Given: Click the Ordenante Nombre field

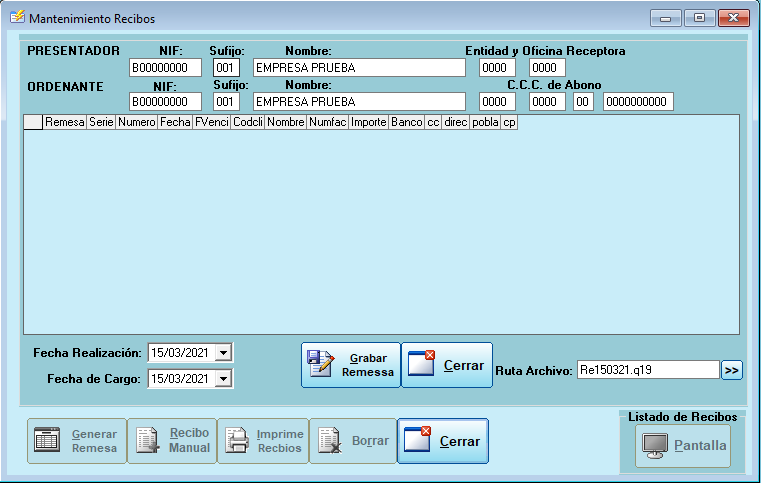Looking at the screenshot, I should click(x=359, y=101).
